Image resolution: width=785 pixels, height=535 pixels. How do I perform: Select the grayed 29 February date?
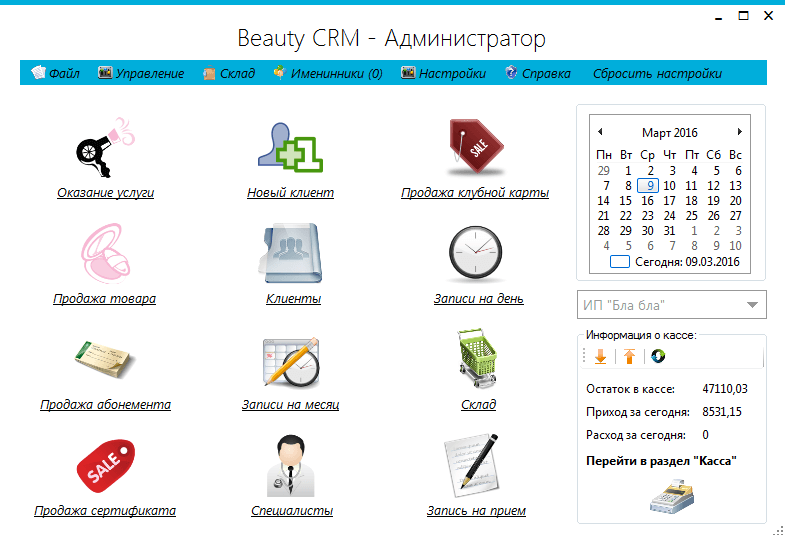pyautogui.click(x=603, y=171)
